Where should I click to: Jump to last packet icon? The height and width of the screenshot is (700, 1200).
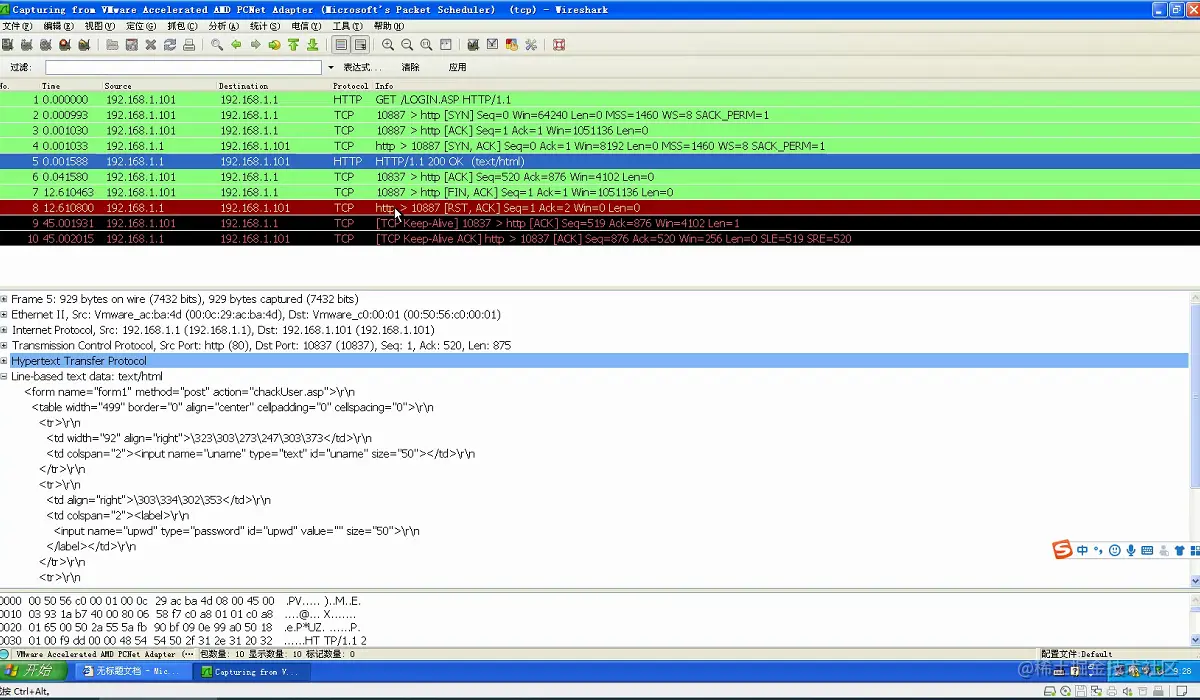312,45
